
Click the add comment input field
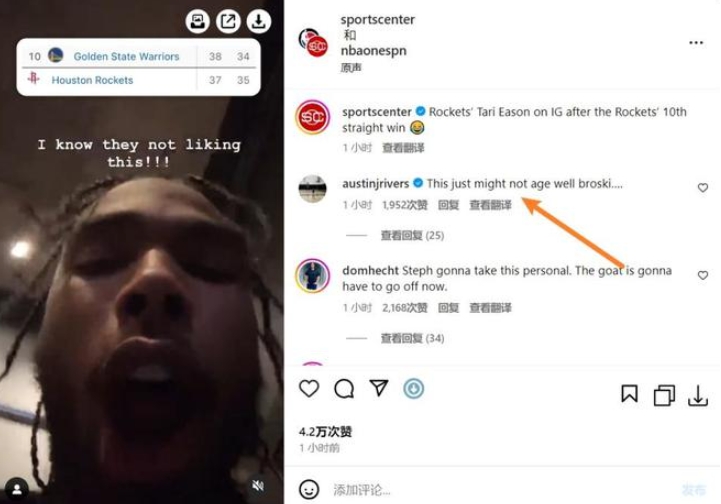point(501,490)
